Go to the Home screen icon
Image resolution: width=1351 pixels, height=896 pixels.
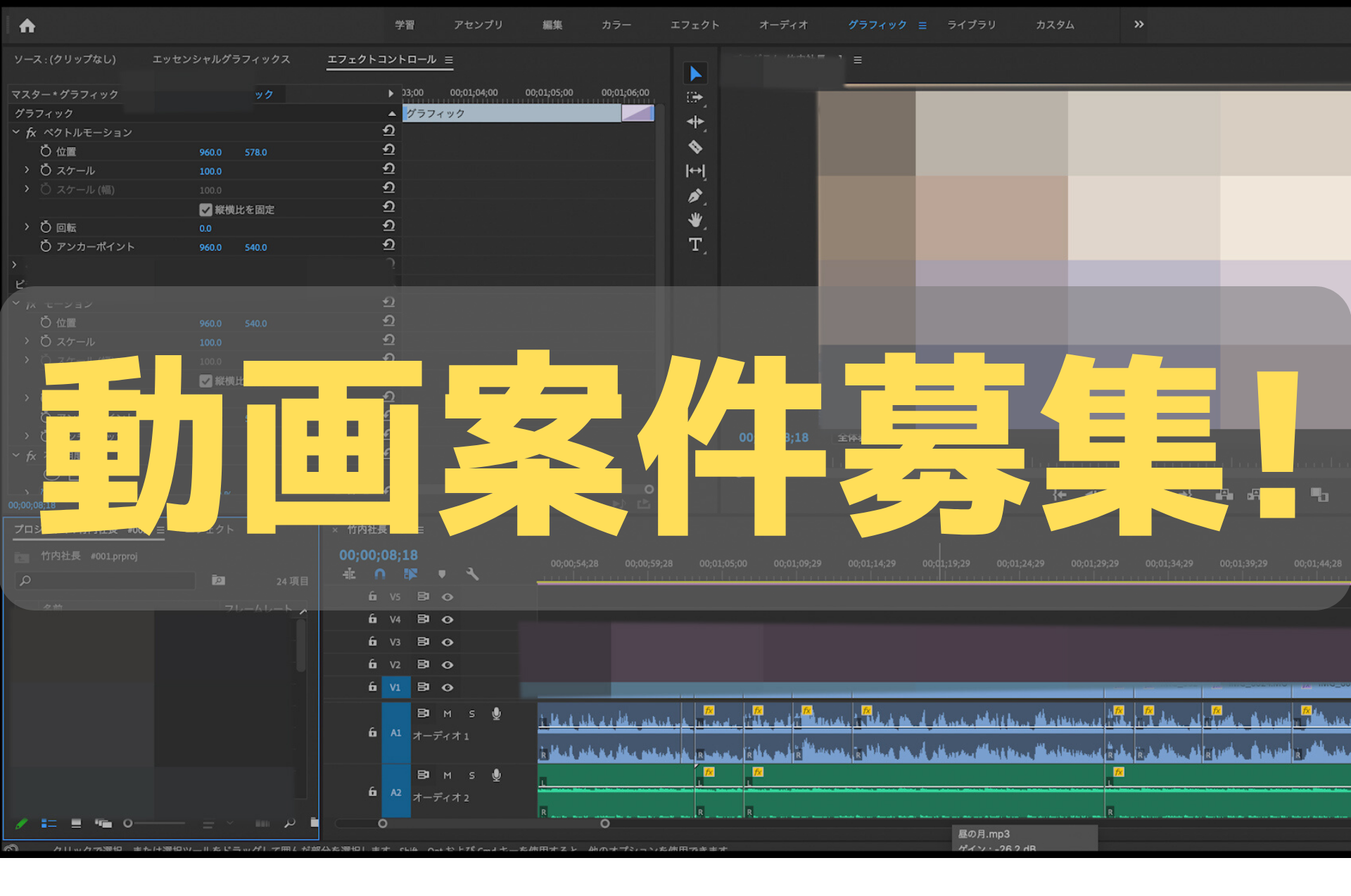click(27, 26)
